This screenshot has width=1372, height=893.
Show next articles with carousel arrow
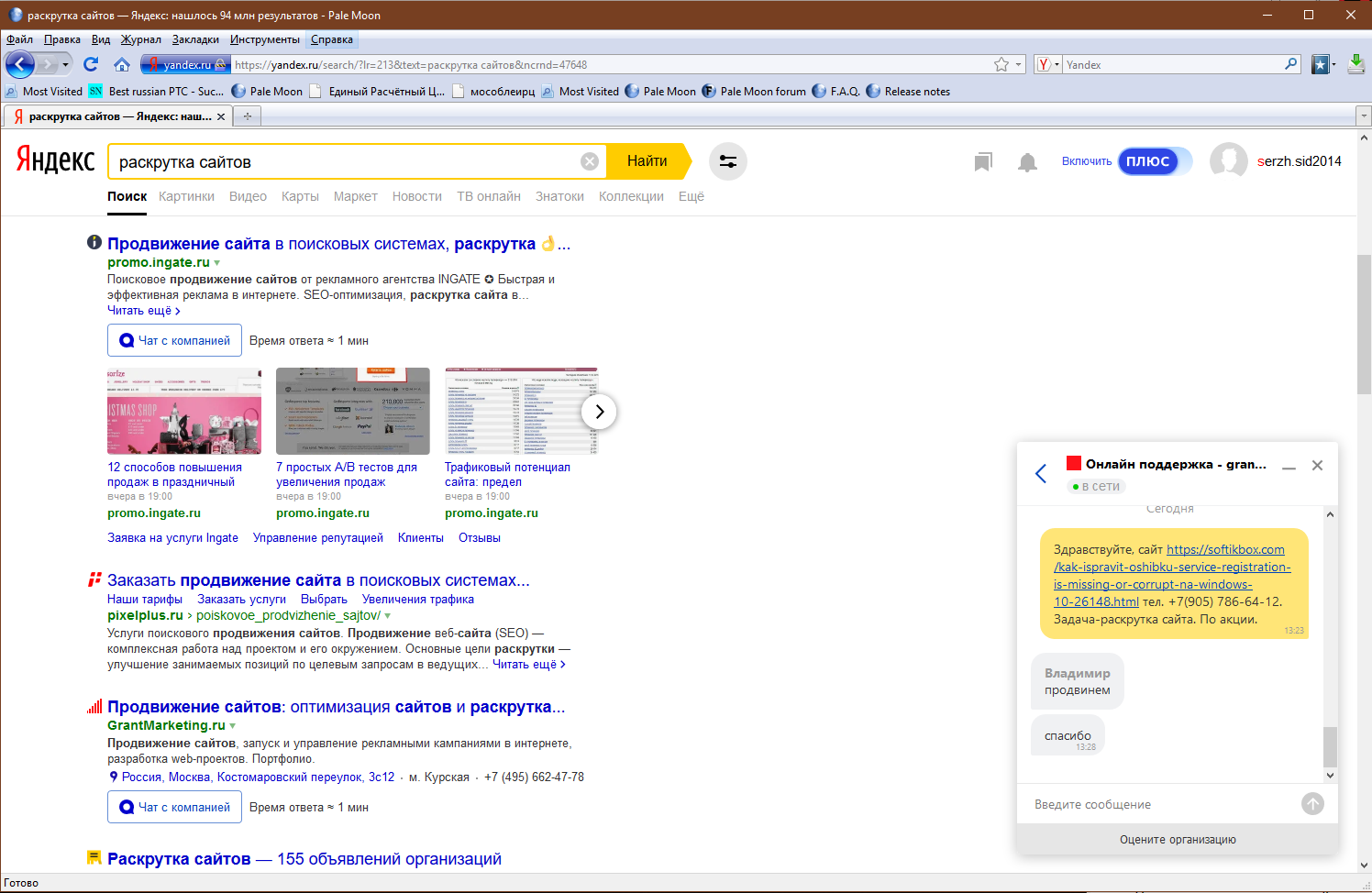coord(599,412)
